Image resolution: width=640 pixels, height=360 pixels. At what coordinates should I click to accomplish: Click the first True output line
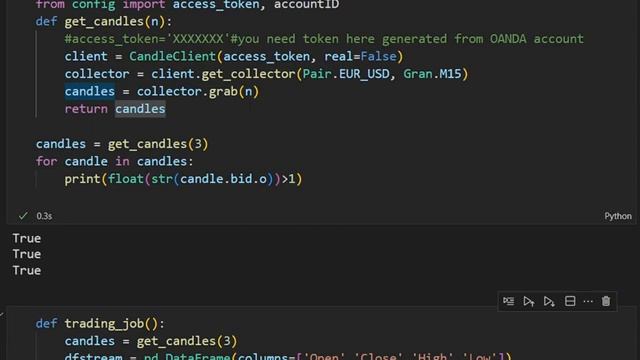[x=27, y=238]
